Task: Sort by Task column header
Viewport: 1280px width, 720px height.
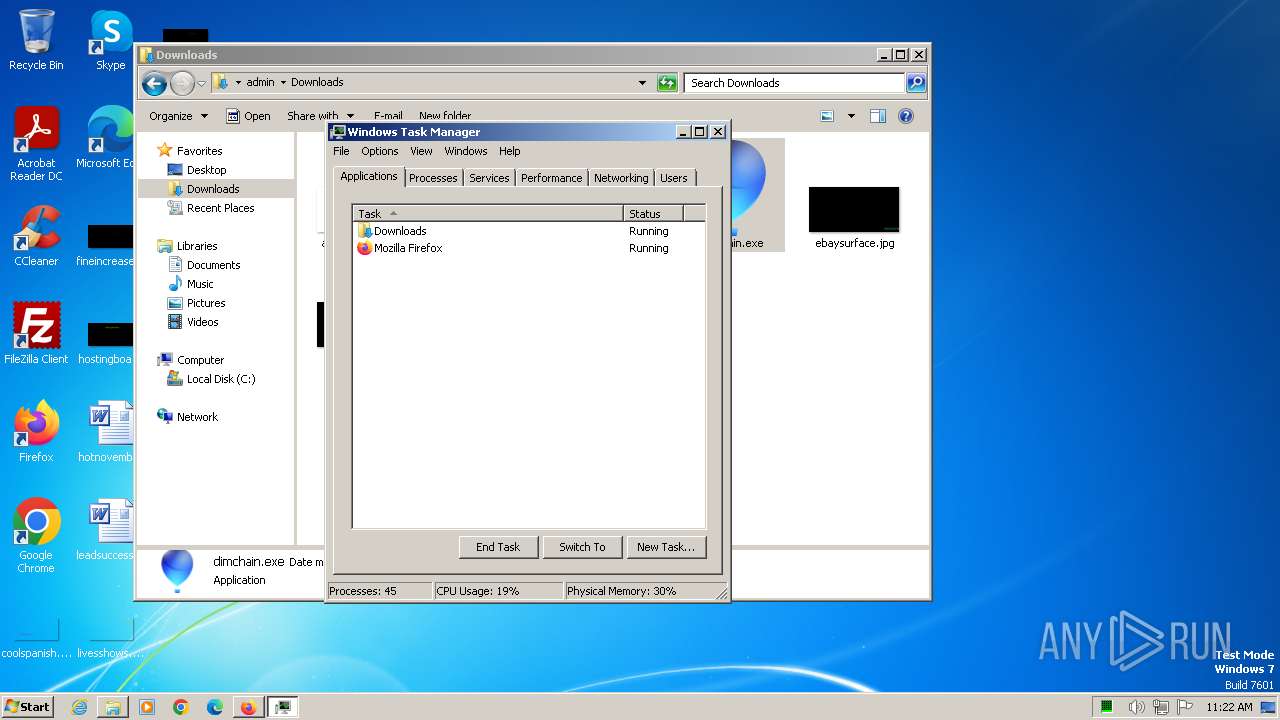Action: [x=488, y=213]
